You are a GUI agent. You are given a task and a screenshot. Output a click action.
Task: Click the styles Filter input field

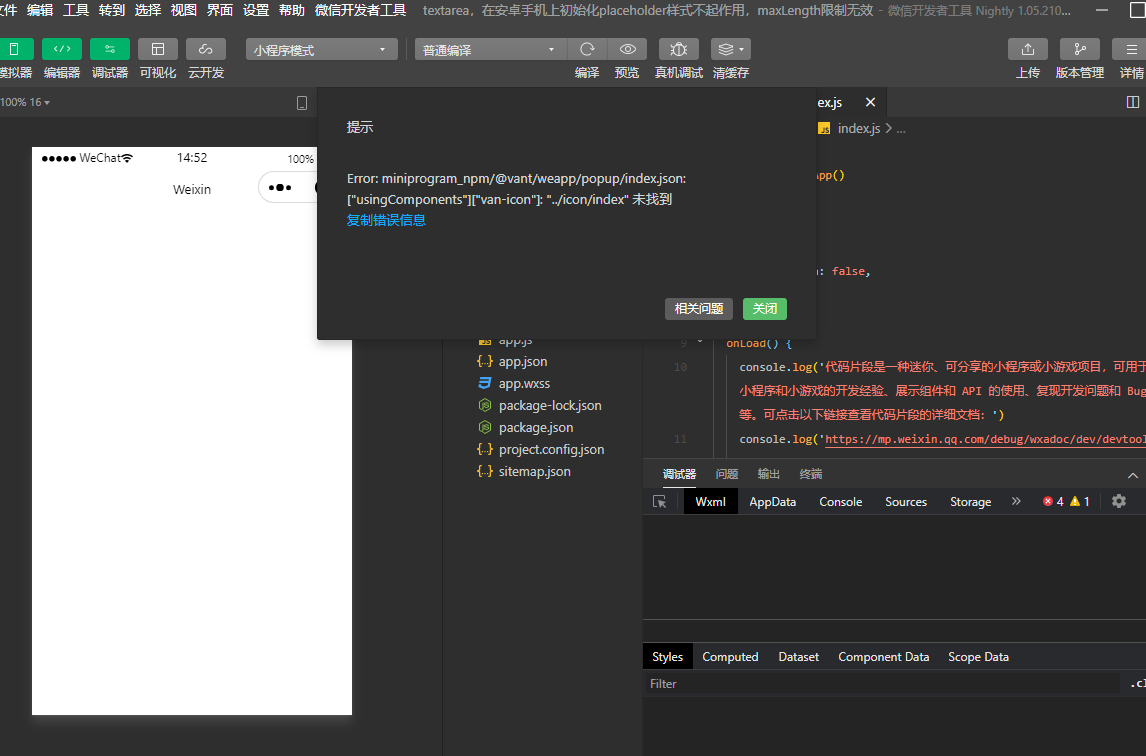pyautogui.click(x=881, y=684)
